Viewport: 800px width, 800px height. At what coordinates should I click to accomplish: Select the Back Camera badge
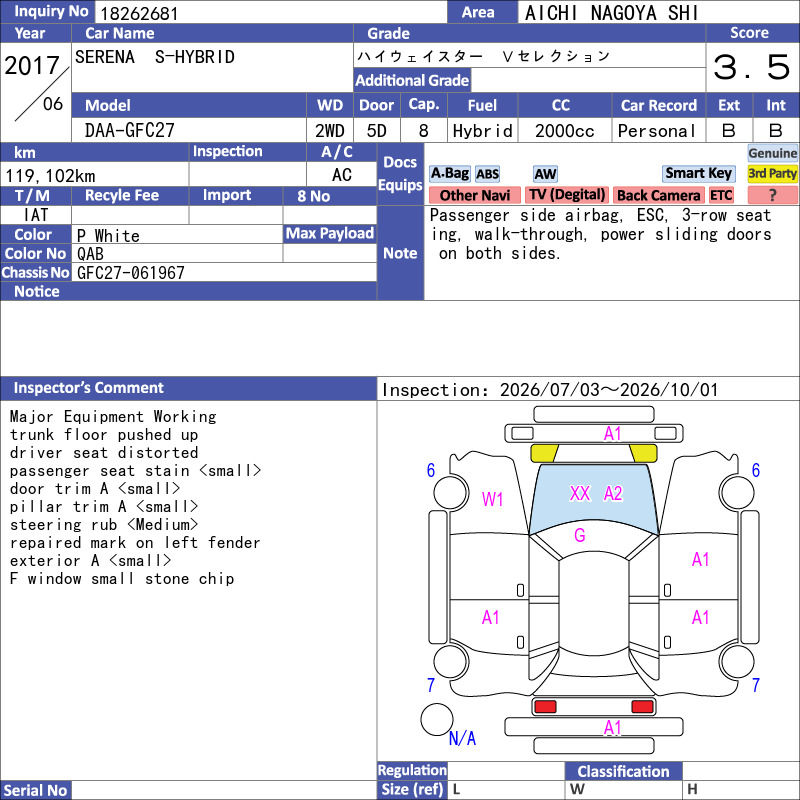coord(658,195)
